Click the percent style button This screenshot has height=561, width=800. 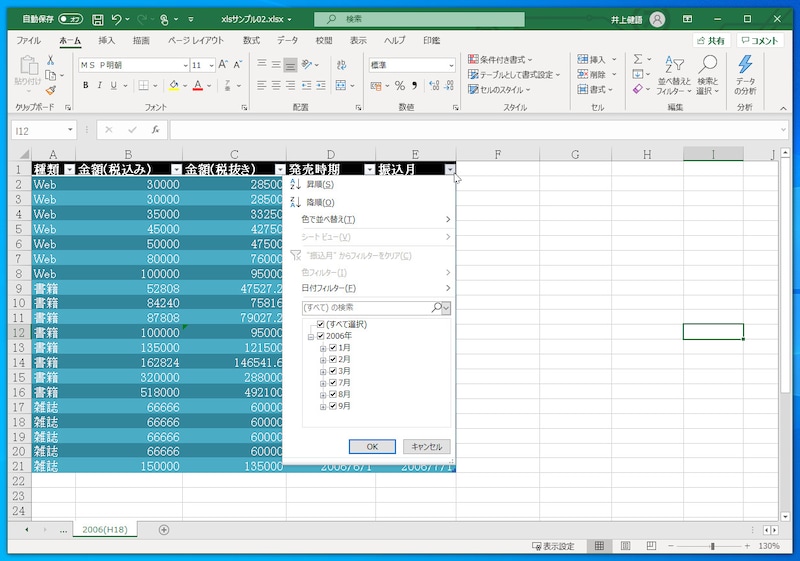(x=399, y=85)
